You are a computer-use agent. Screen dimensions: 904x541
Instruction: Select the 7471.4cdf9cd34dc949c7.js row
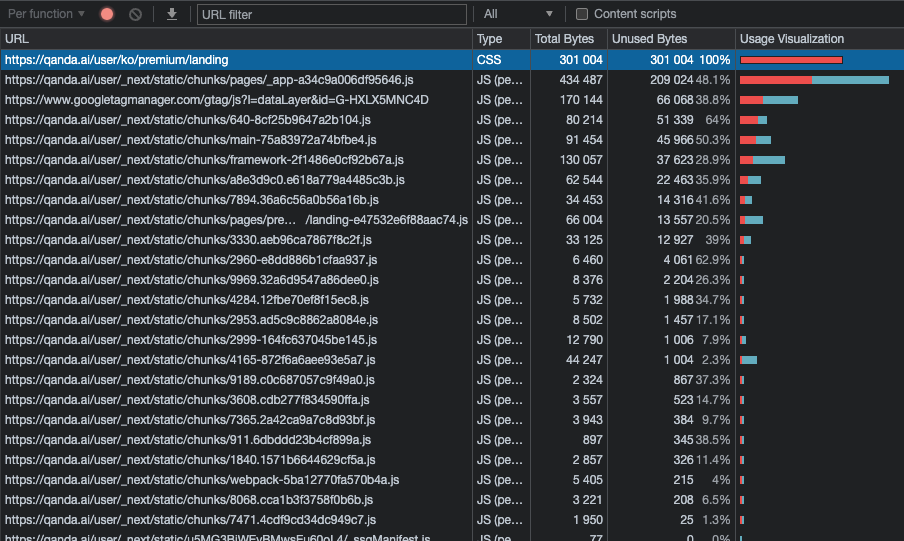coord(452,520)
